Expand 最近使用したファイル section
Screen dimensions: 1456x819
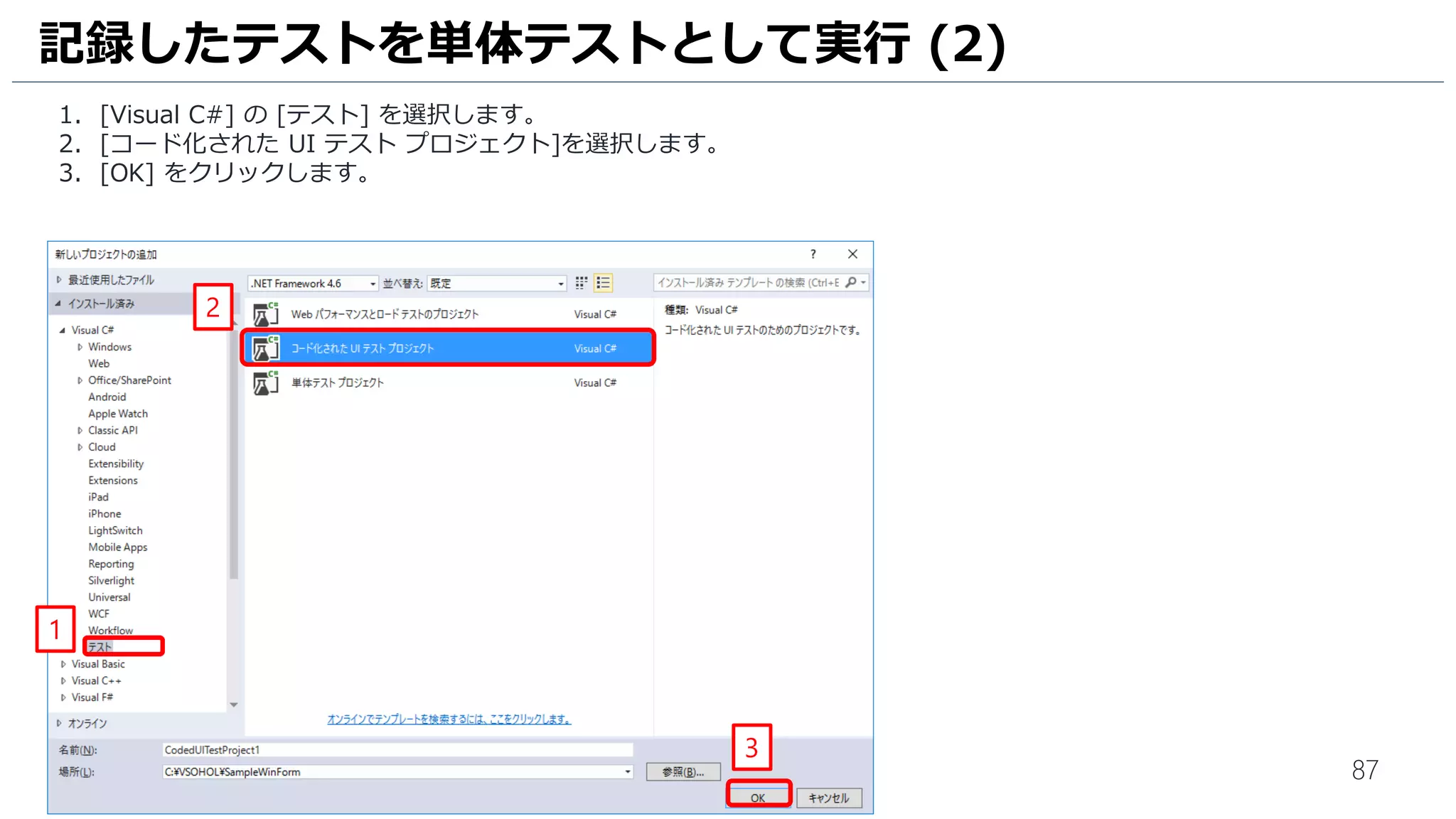coord(59,280)
